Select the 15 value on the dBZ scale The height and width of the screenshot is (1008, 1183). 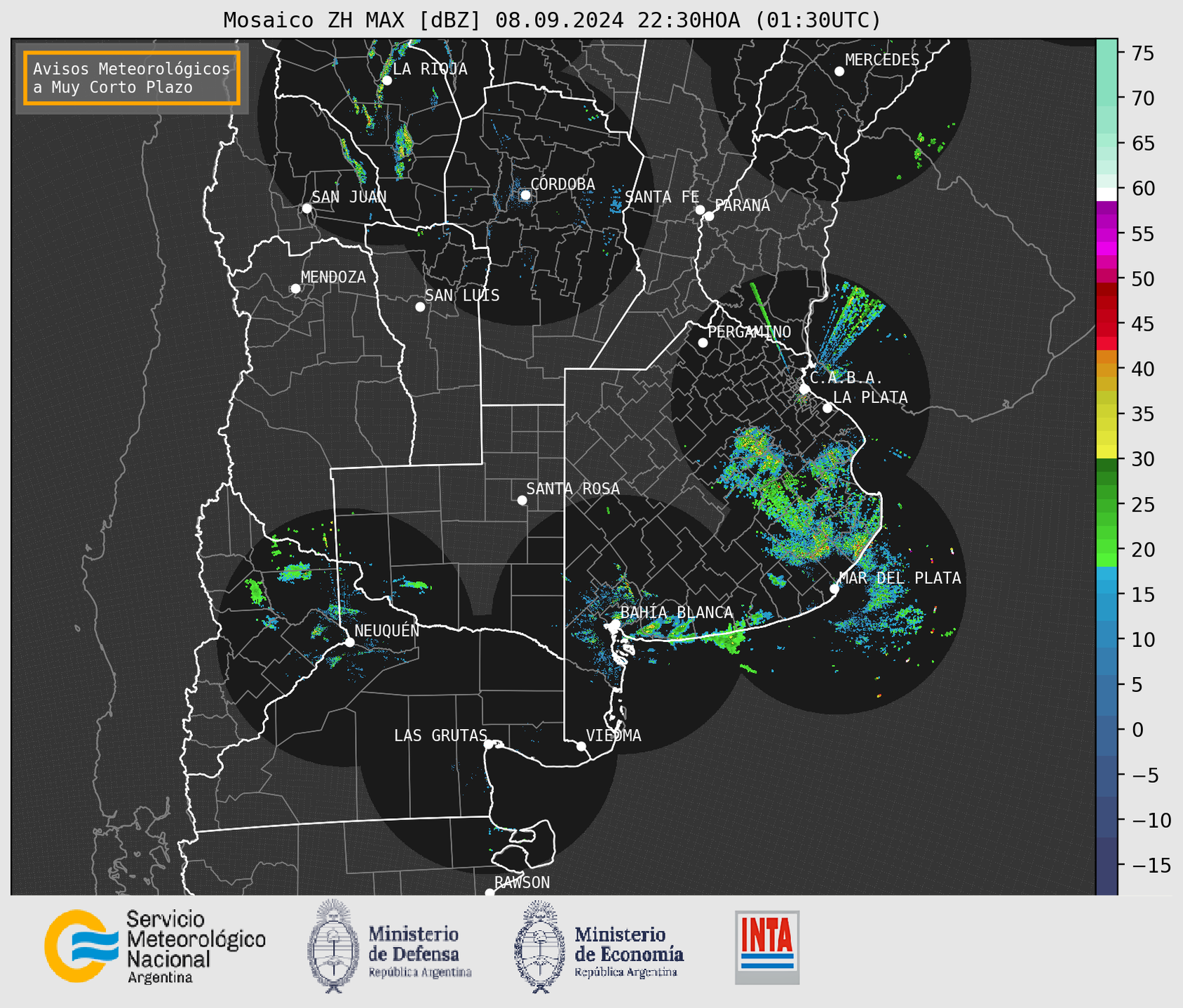[x=1142, y=594]
